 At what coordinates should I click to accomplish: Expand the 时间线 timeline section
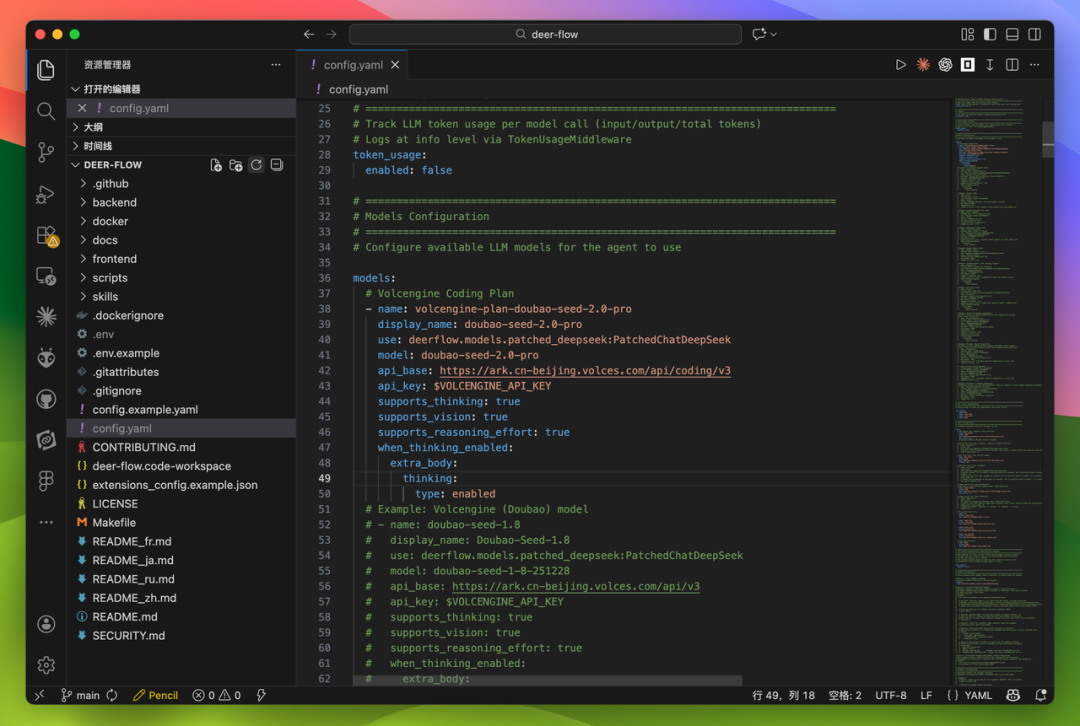pos(97,146)
